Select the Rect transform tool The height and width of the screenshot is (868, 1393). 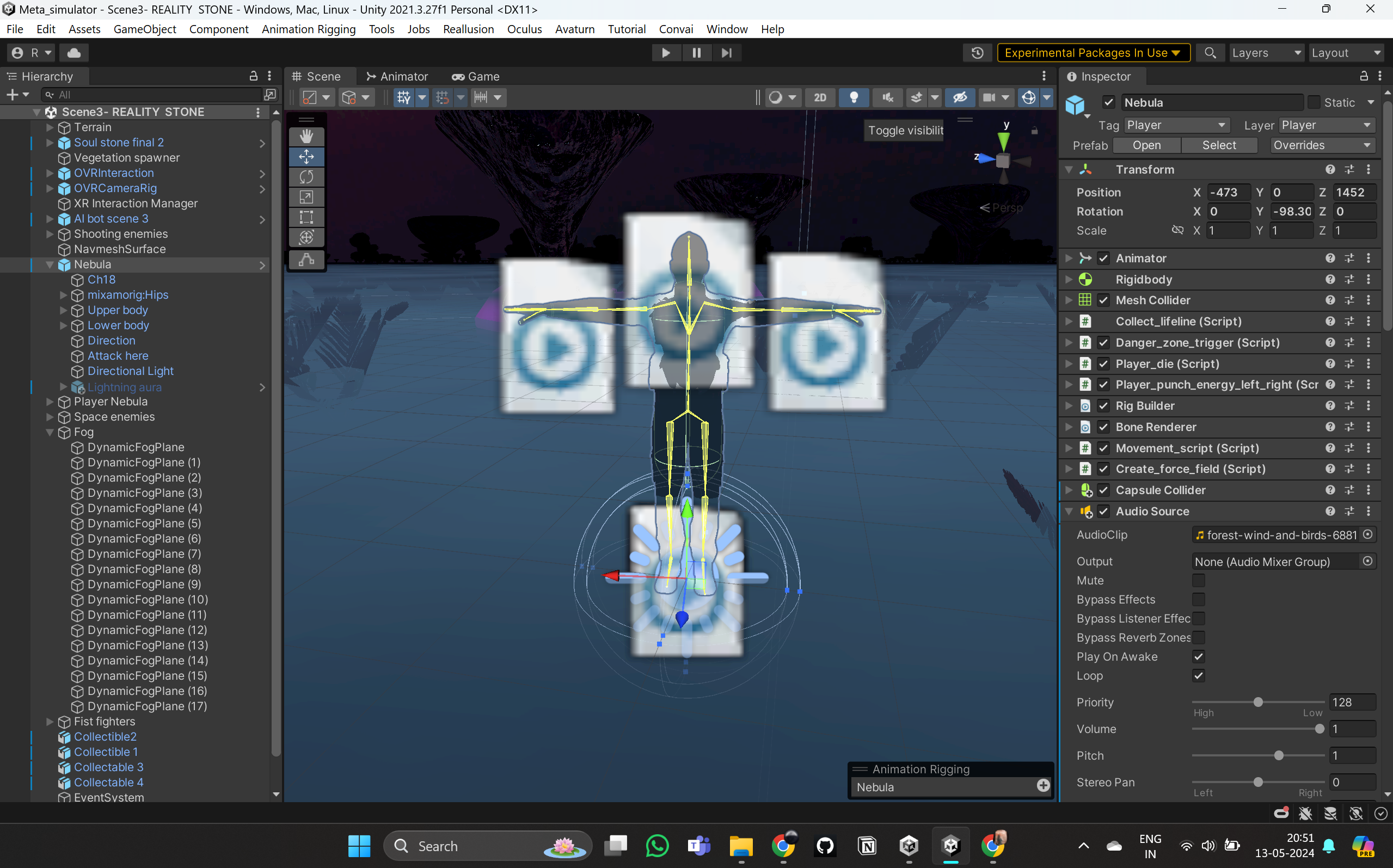[x=306, y=217]
